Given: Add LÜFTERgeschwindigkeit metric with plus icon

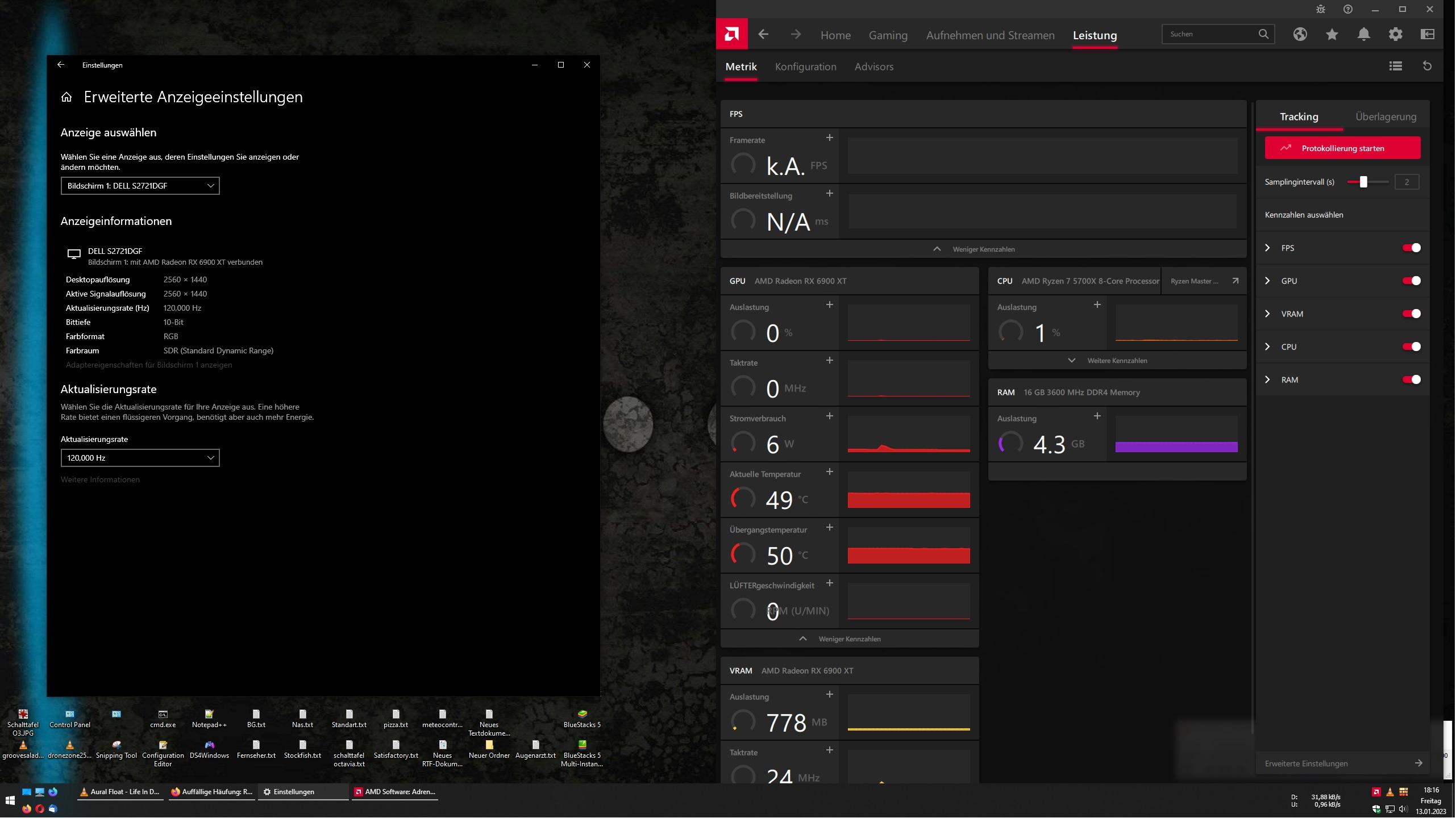Looking at the screenshot, I should tap(830, 583).
